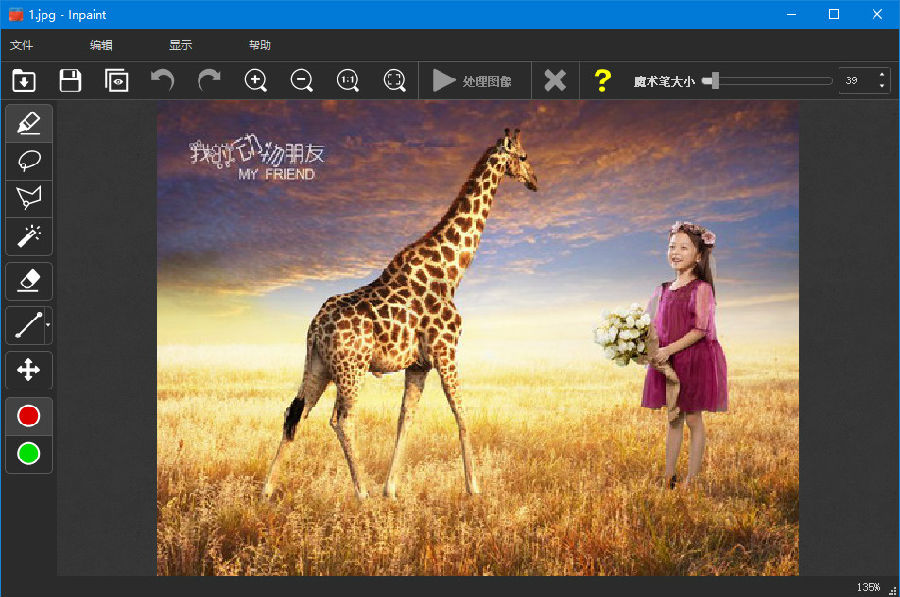This screenshot has width=900, height=597.
Task: Decrease marker size with the down arrow
Action: coord(882,87)
